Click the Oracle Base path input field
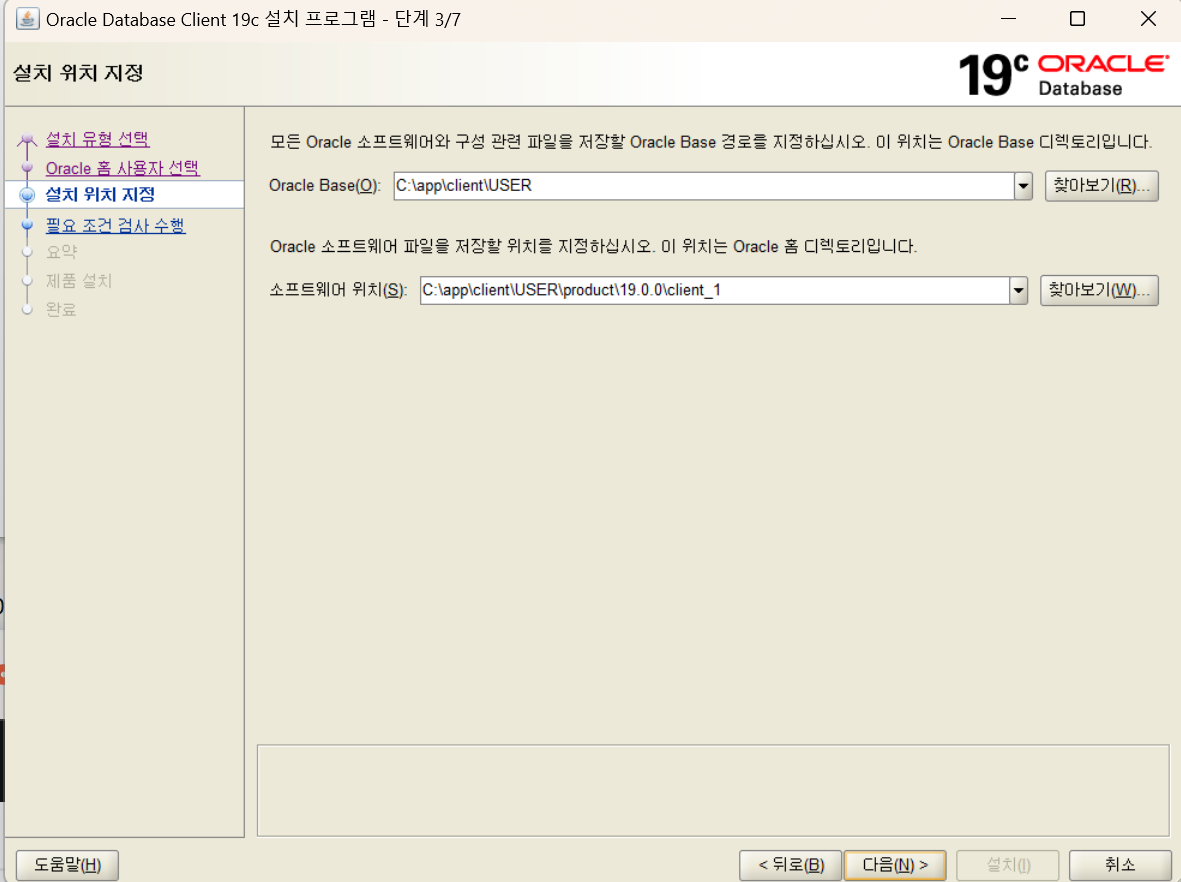Screen dimensions: 1181x882 click(x=703, y=186)
